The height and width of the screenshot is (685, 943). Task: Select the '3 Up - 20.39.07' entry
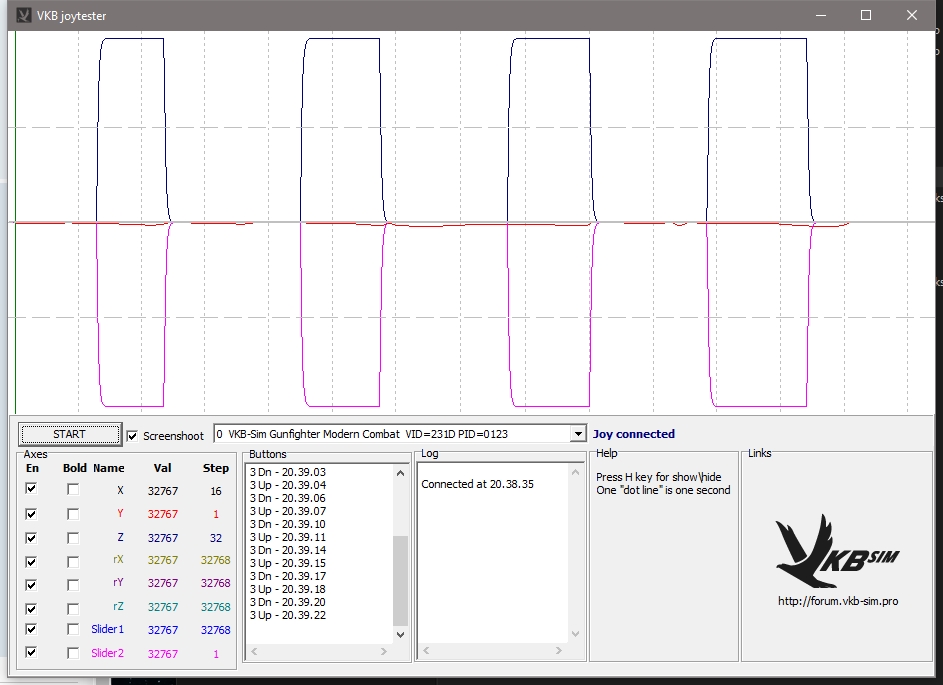(x=287, y=511)
